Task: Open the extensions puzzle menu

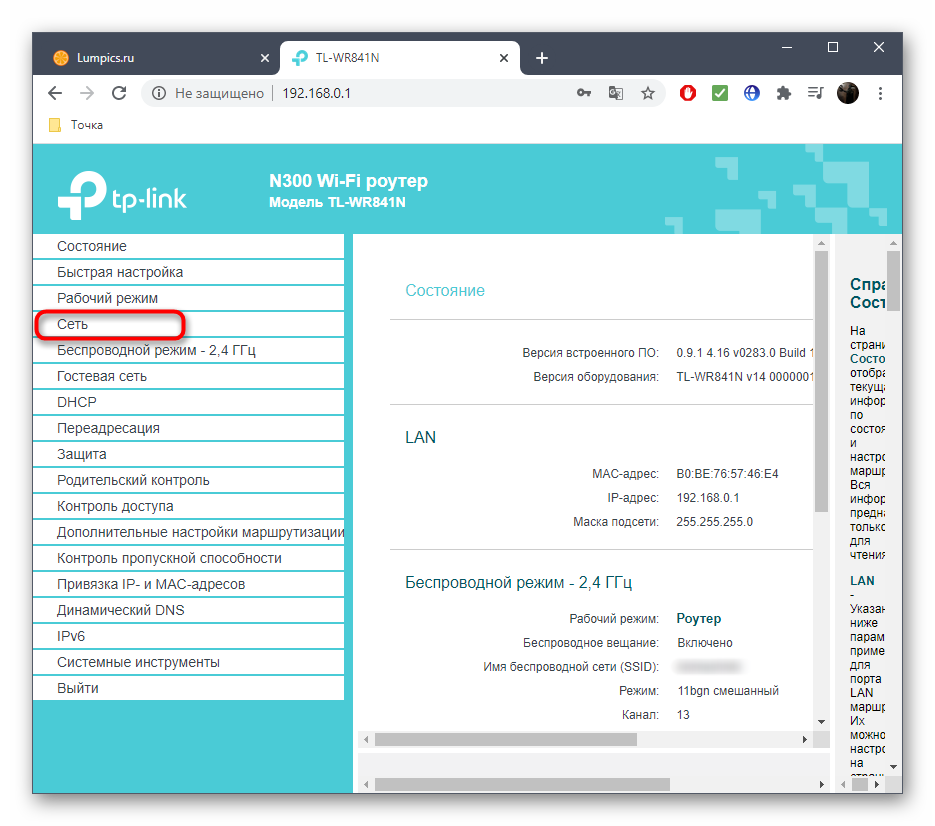Action: [784, 93]
